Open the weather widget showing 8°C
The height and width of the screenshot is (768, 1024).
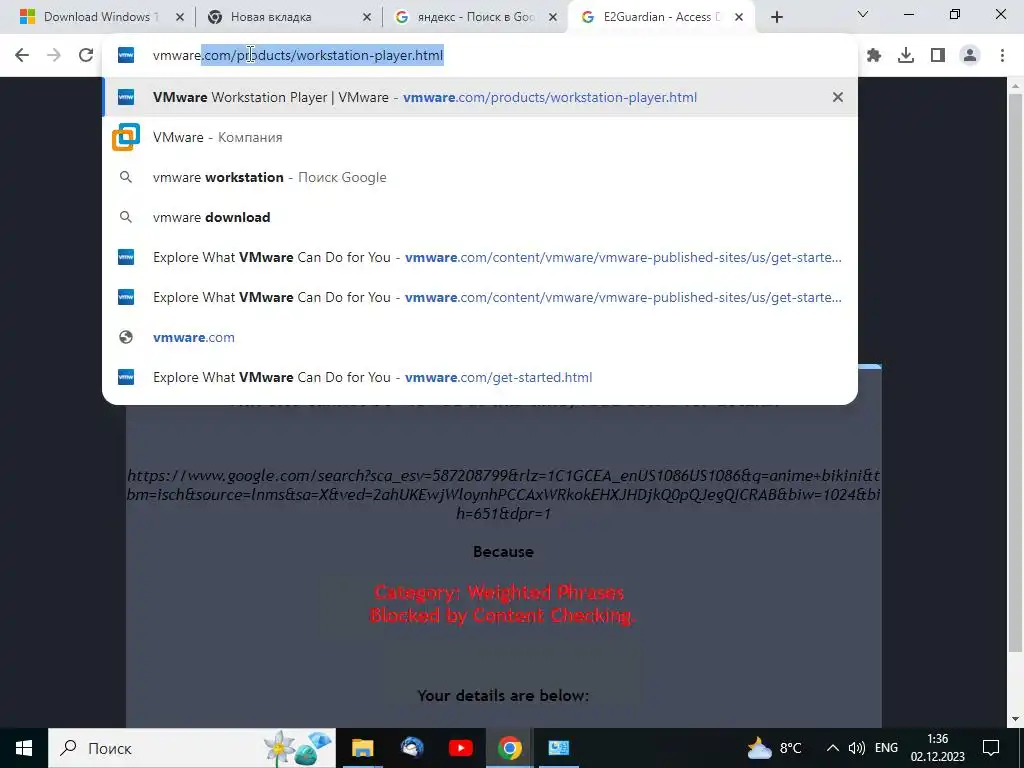pyautogui.click(x=775, y=748)
